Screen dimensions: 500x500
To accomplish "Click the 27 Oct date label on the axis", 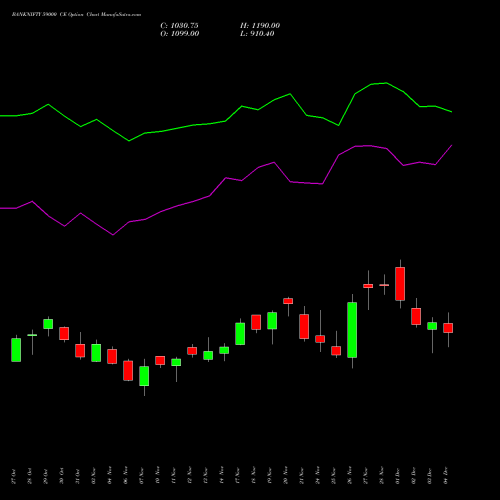I will tap(14, 476).
